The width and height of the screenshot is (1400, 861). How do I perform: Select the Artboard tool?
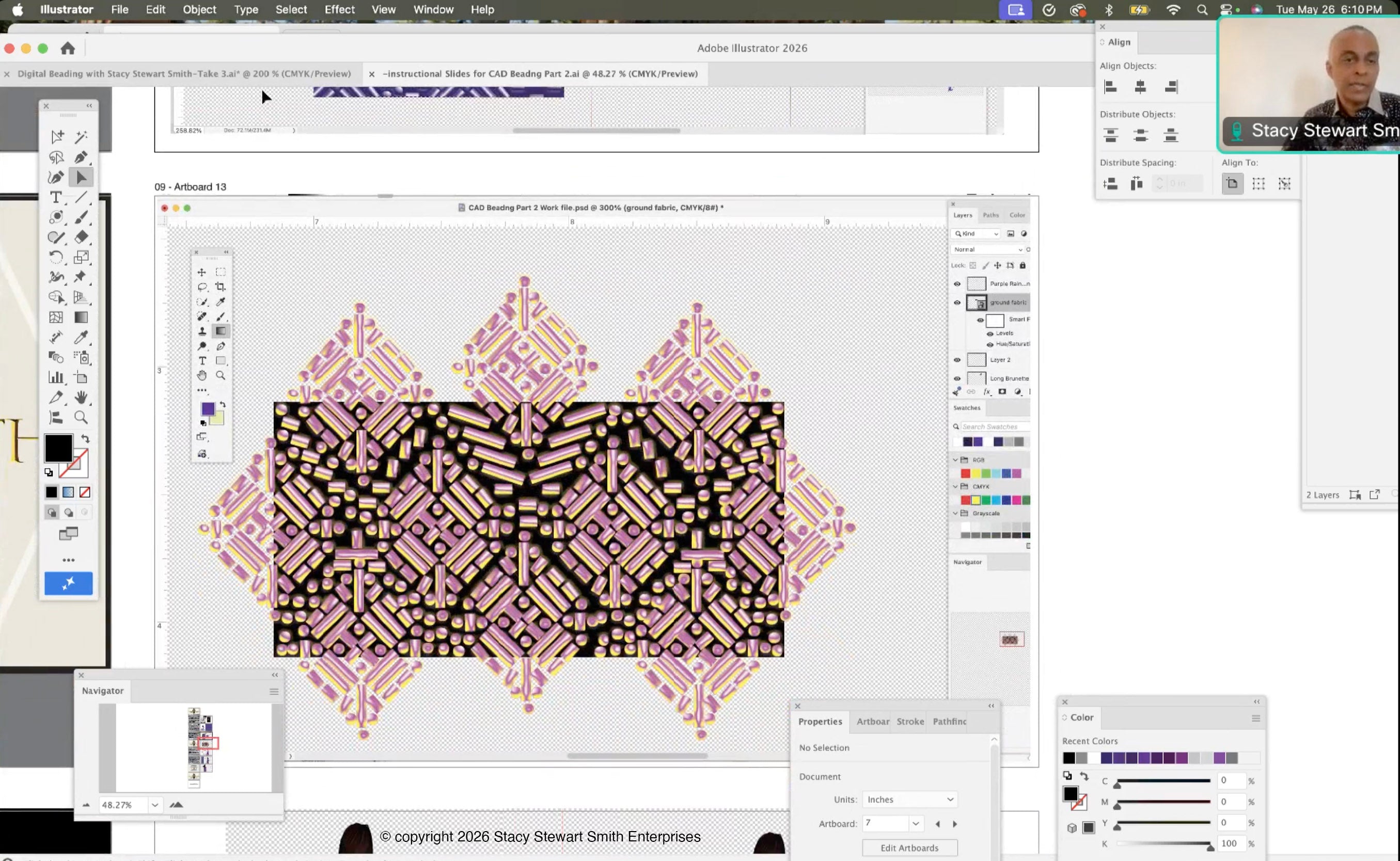click(82, 377)
